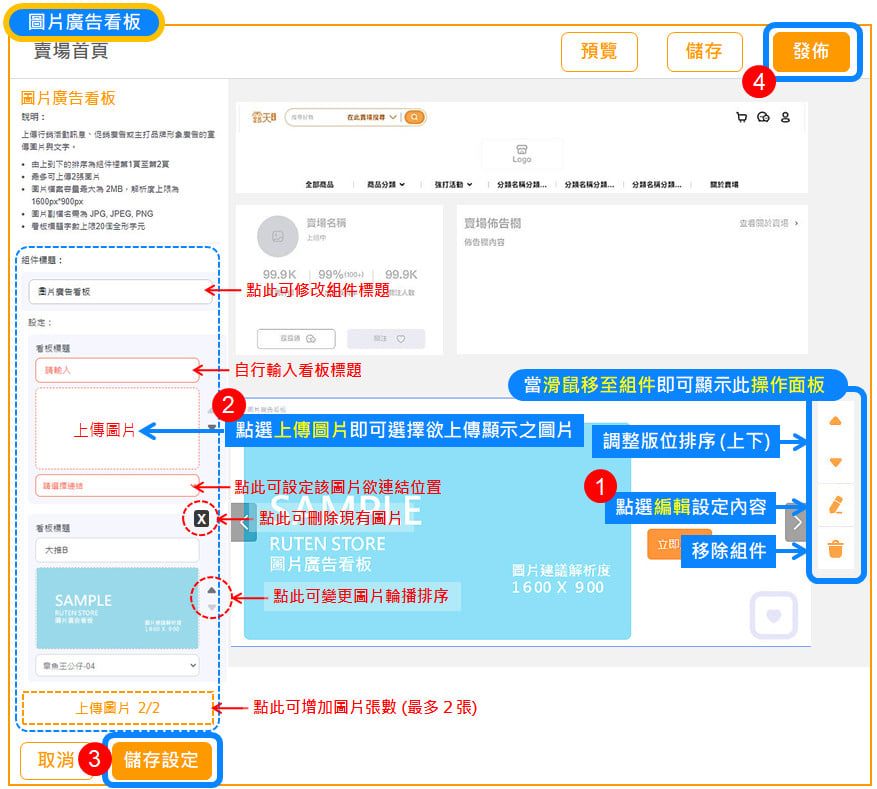Click the shopping cart icon in preview header
The height and width of the screenshot is (789, 877).
click(x=741, y=117)
